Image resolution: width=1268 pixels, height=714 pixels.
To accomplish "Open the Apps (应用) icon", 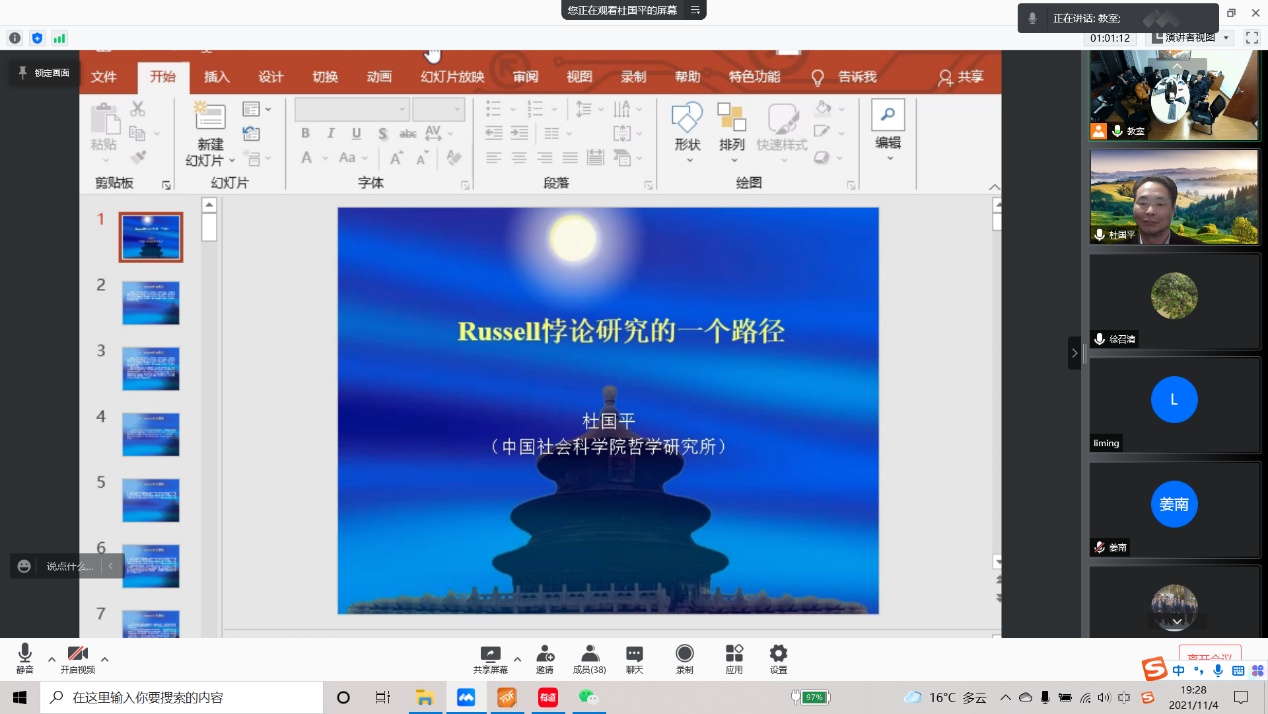I will [734, 658].
